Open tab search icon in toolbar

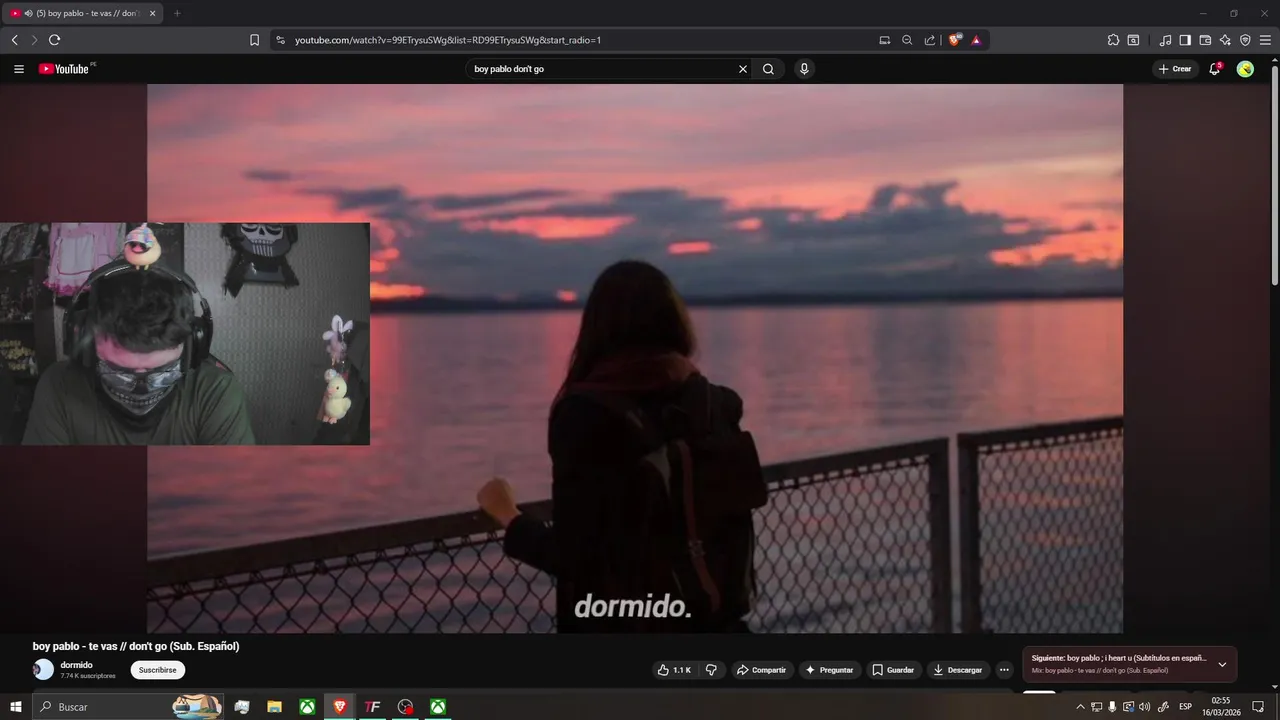tap(1133, 40)
